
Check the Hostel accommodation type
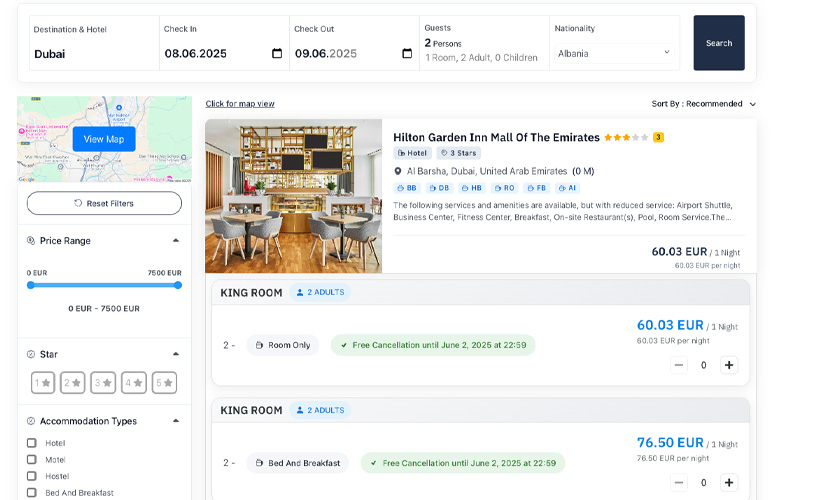(32, 476)
